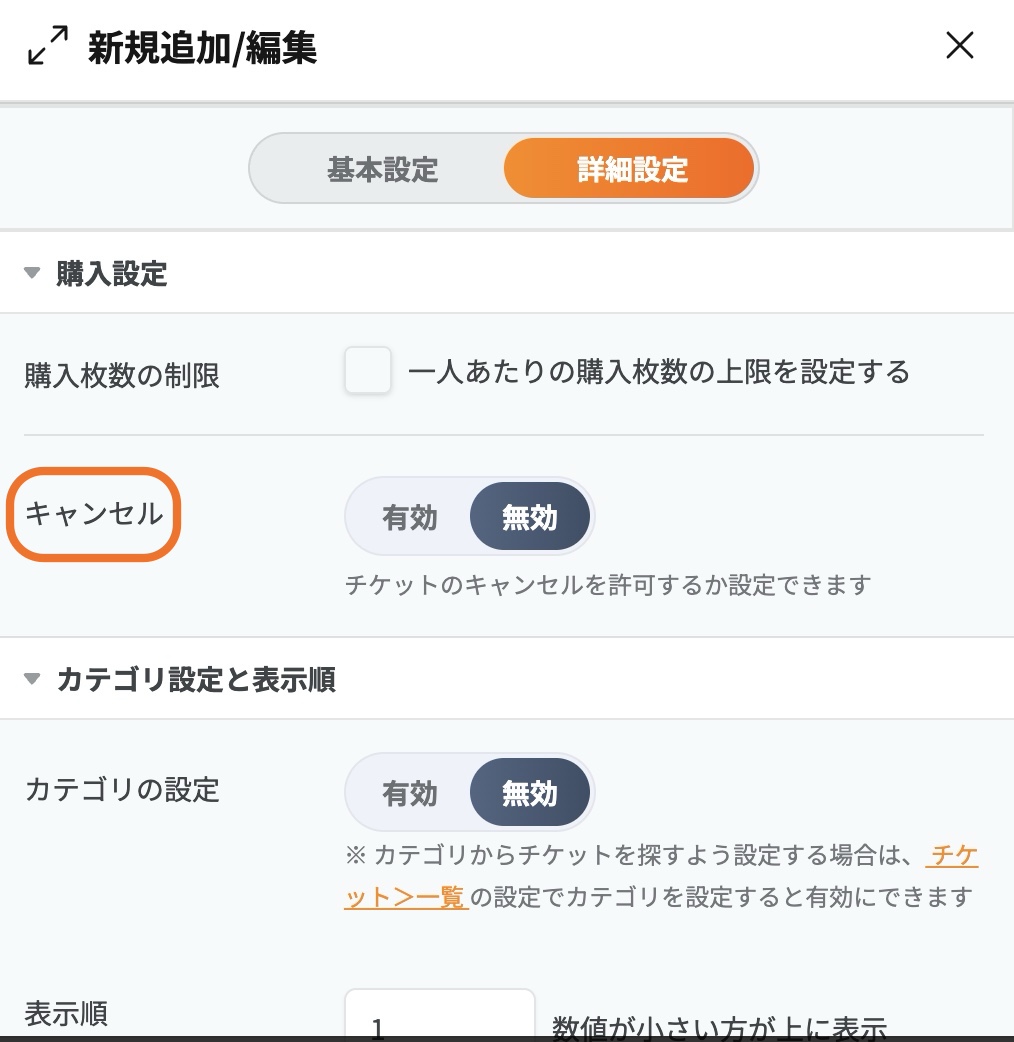
Task: Enable カテゴリの設定 with 有効
Action: point(410,793)
